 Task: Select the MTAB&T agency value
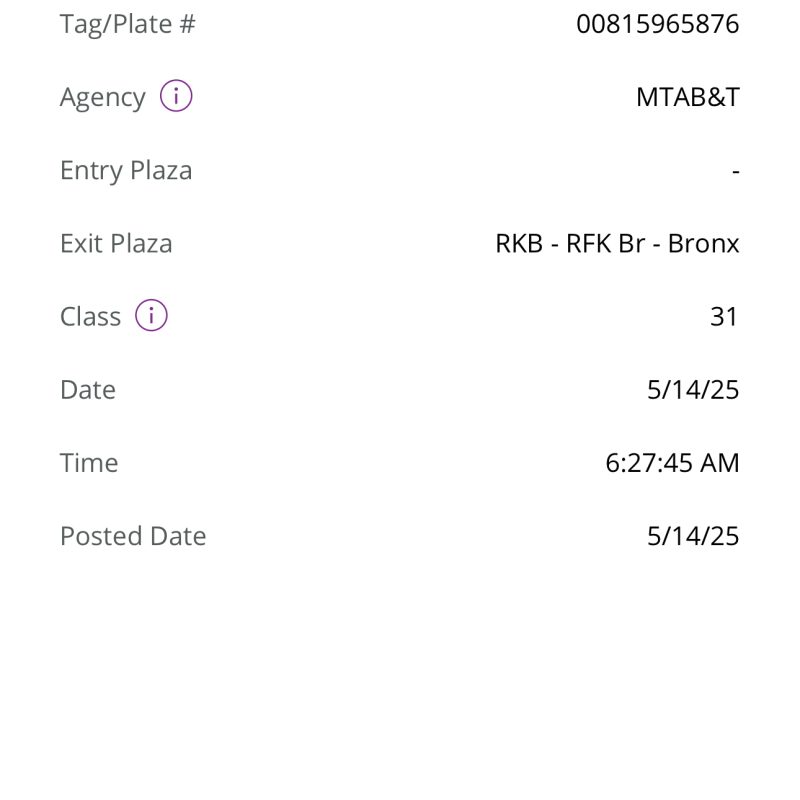(688, 97)
